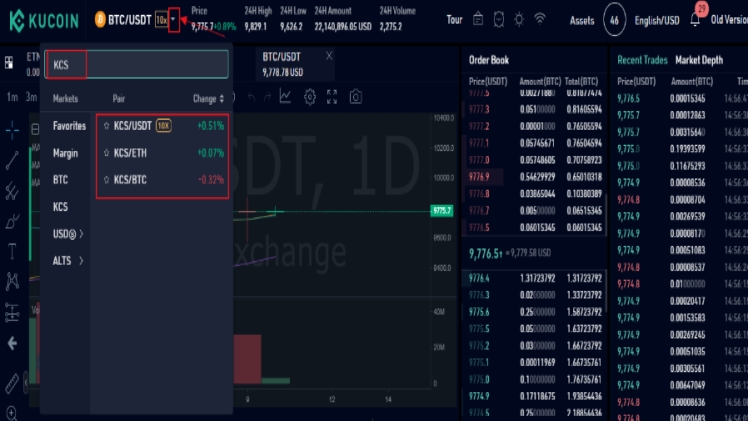Enter fullscreen chart mode
Screen dimensions: 748x421
point(333,97)
